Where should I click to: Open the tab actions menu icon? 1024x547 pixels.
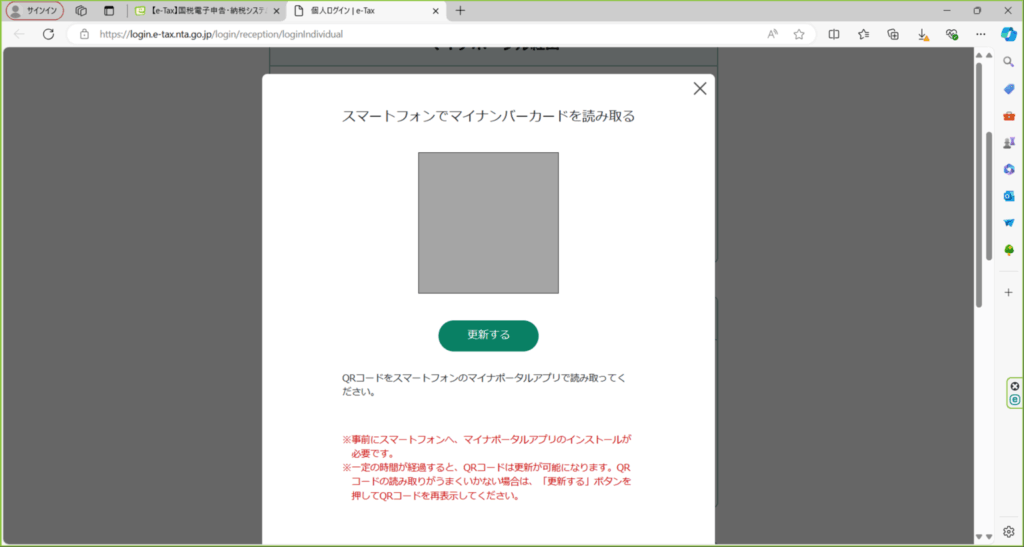(x=109, y=10)
